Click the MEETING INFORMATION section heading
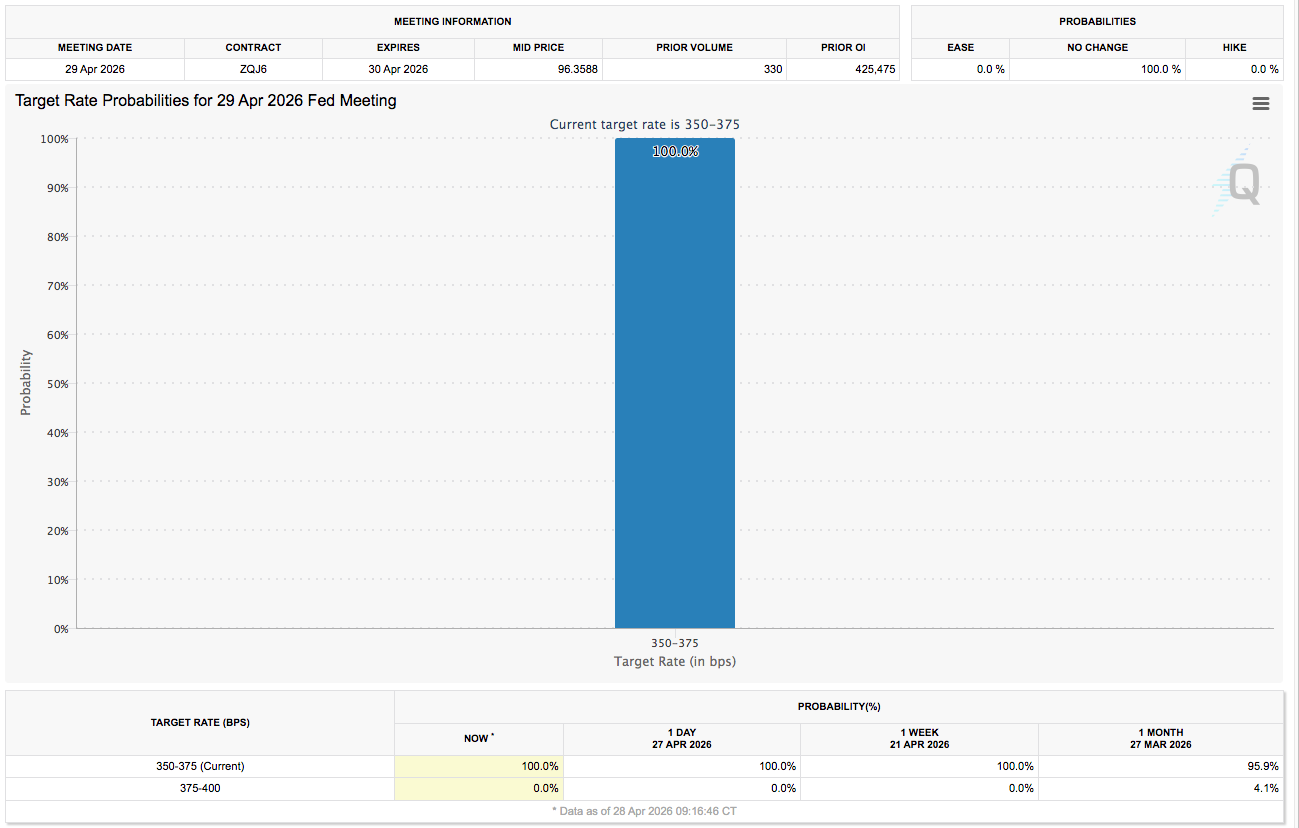This screenshot has width=1299, height=828. [452, 22]
